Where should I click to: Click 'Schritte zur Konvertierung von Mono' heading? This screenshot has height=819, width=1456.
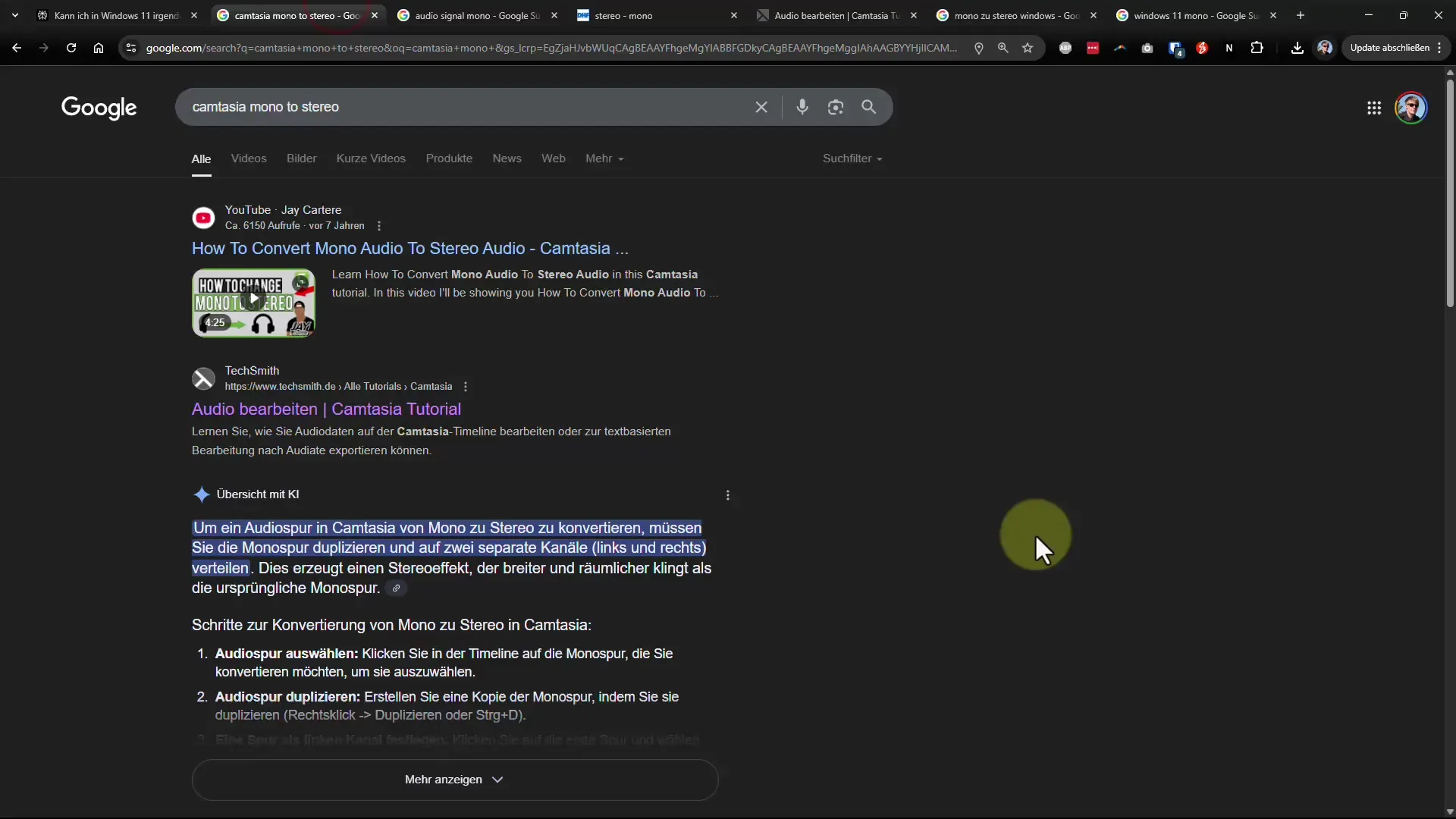pos(391,626)
